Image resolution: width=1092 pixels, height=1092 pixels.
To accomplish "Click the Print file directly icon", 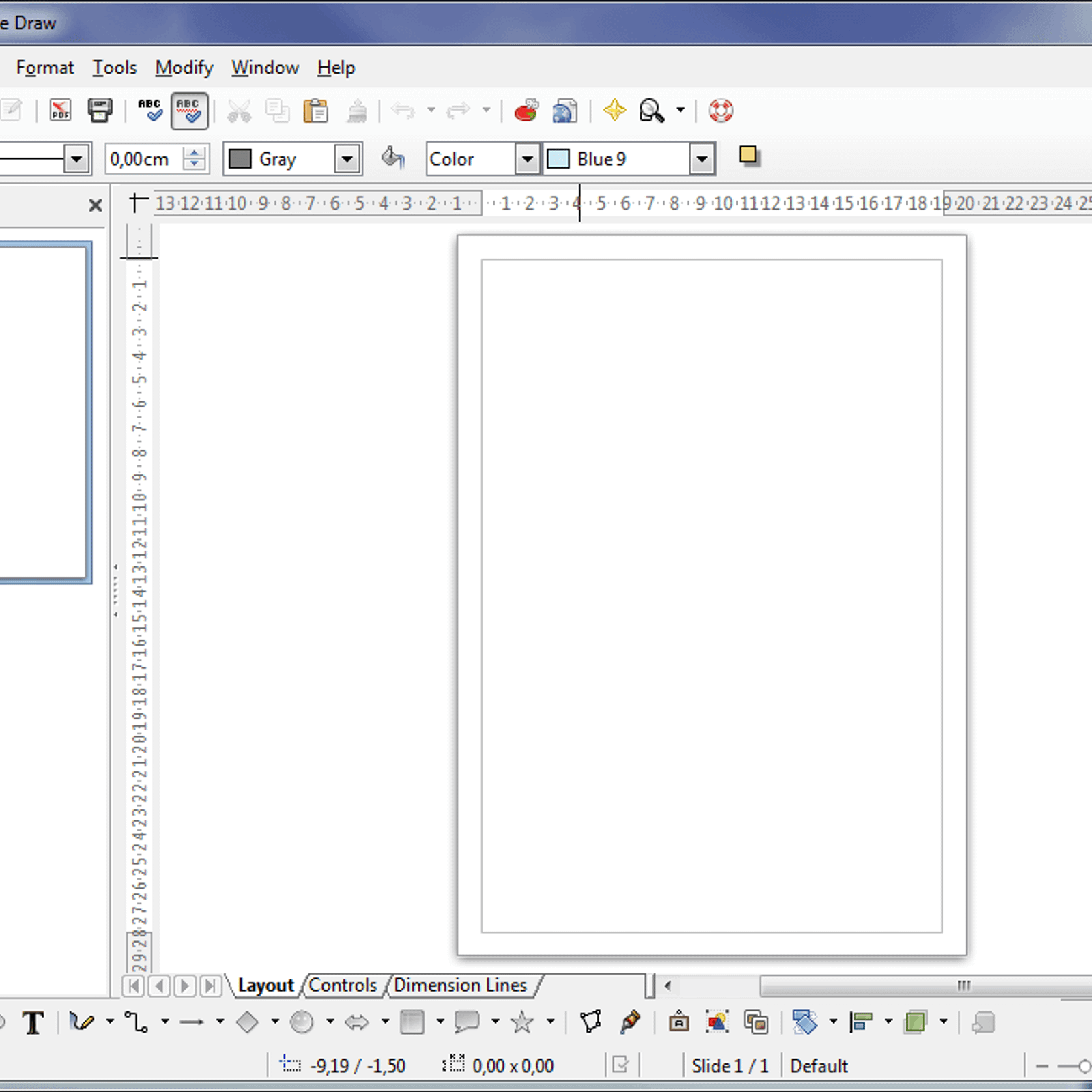I will tap(100, 111).
